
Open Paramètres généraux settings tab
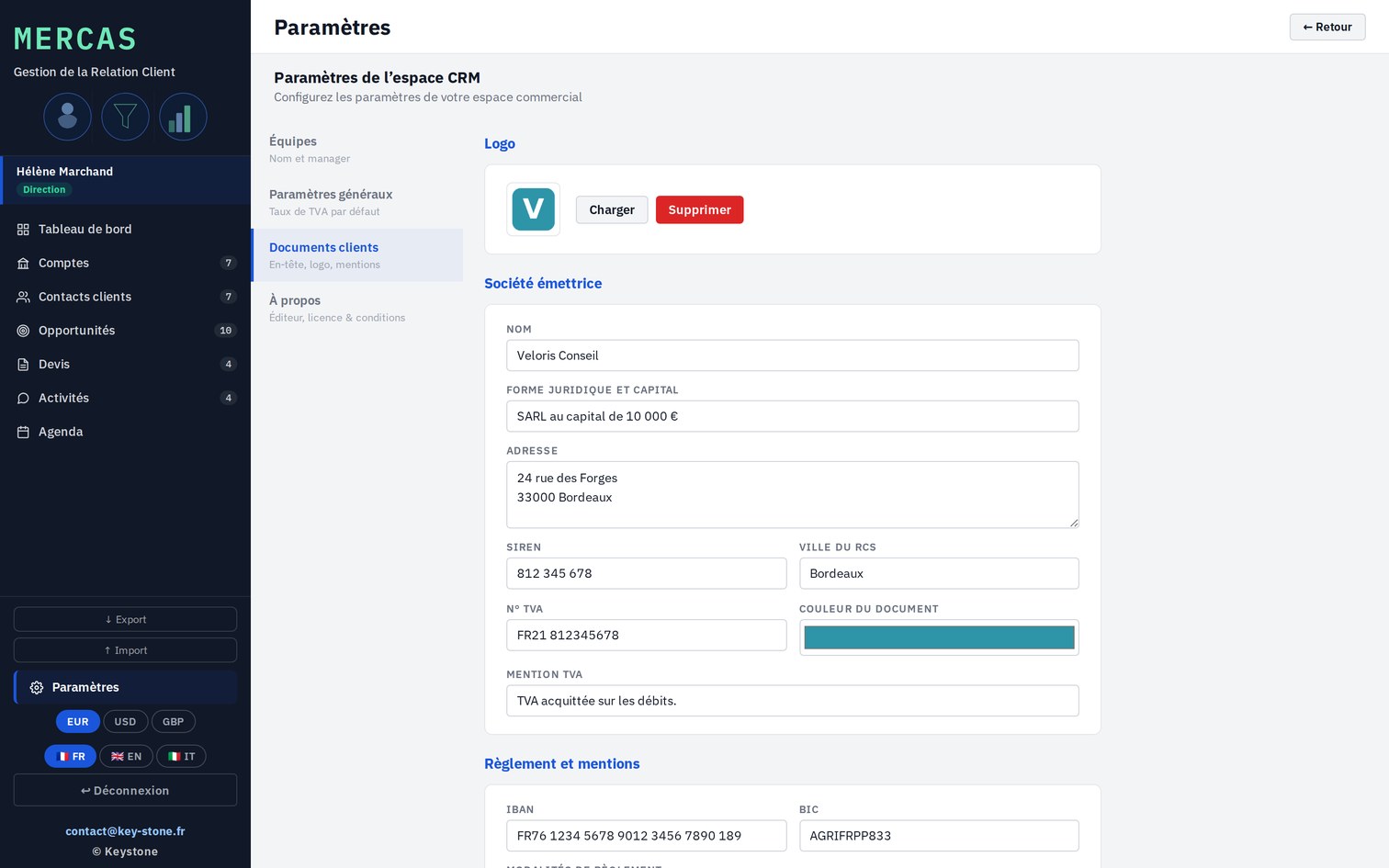click(357, 202)
